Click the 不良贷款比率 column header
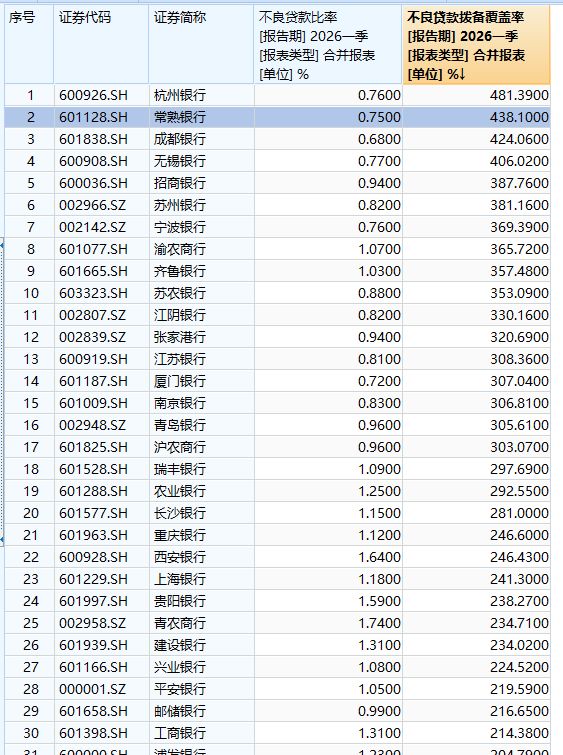Viewport: 563px width, 755px height. click(328, 45)
